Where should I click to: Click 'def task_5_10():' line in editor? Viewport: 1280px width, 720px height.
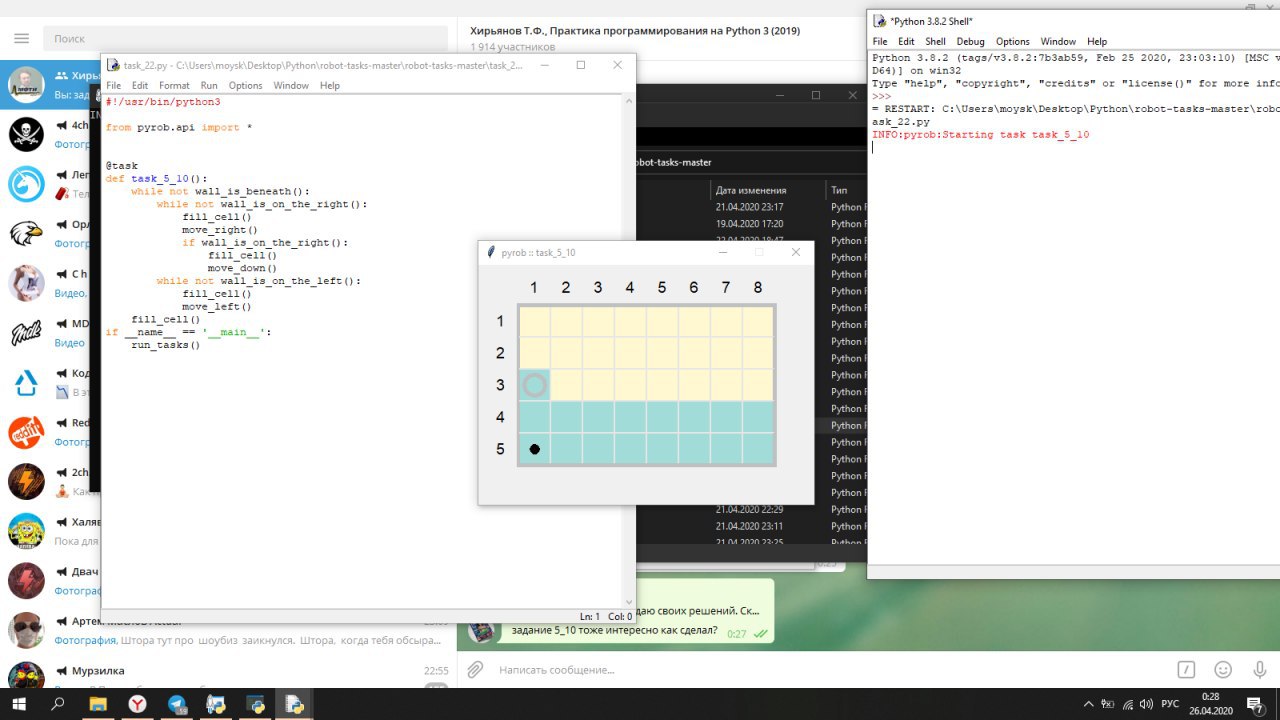coord(156,178)
